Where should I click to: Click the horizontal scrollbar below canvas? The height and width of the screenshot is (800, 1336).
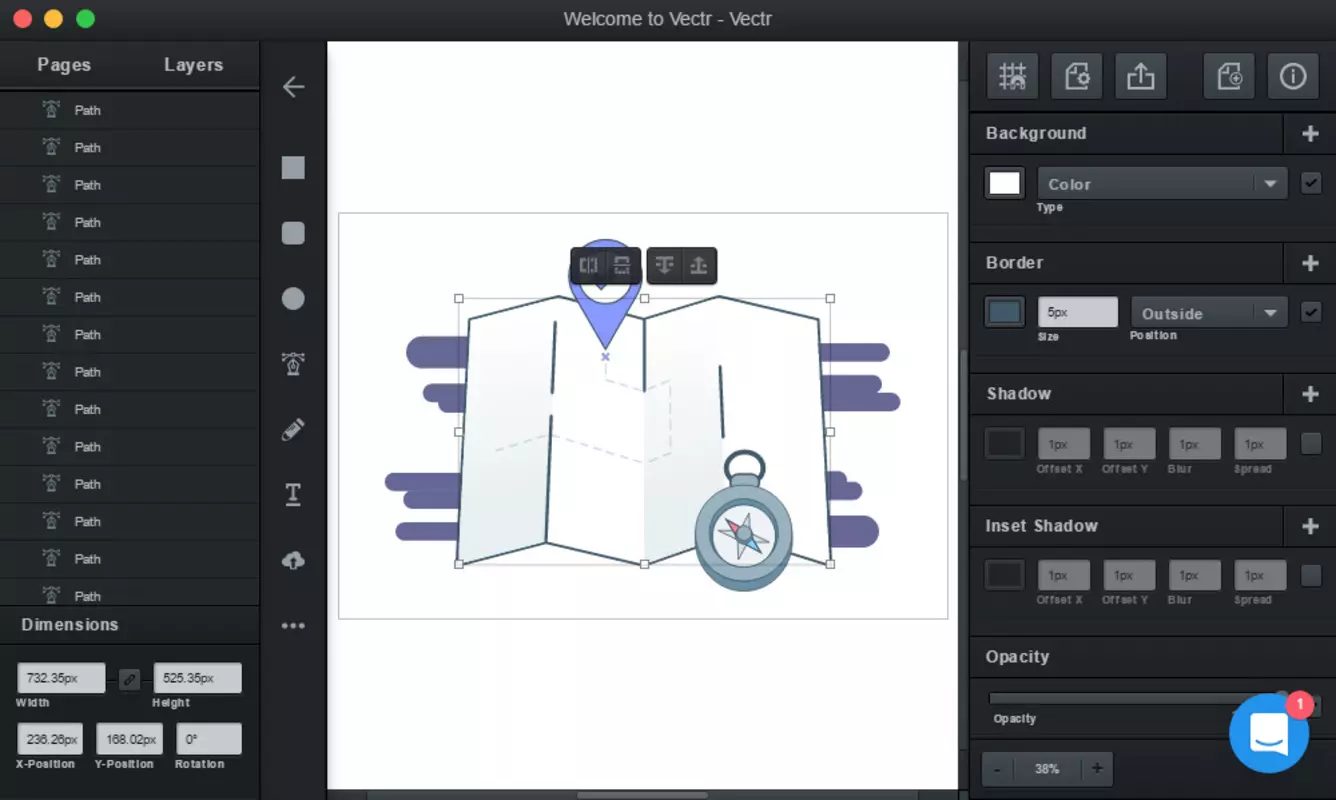[642, 795]
